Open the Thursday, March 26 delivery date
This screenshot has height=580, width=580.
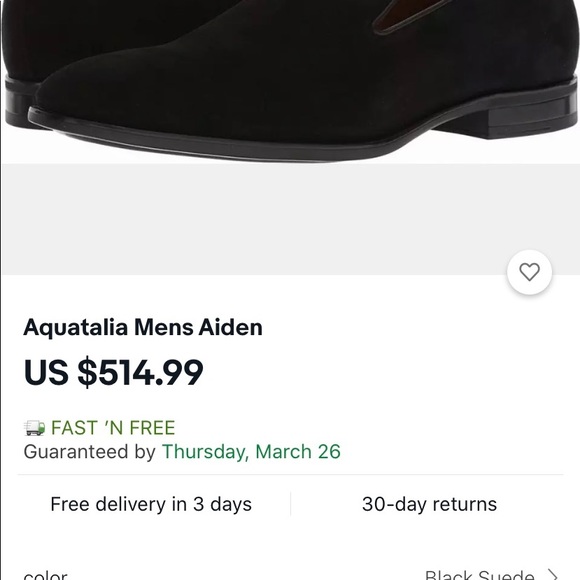point(251,452)
